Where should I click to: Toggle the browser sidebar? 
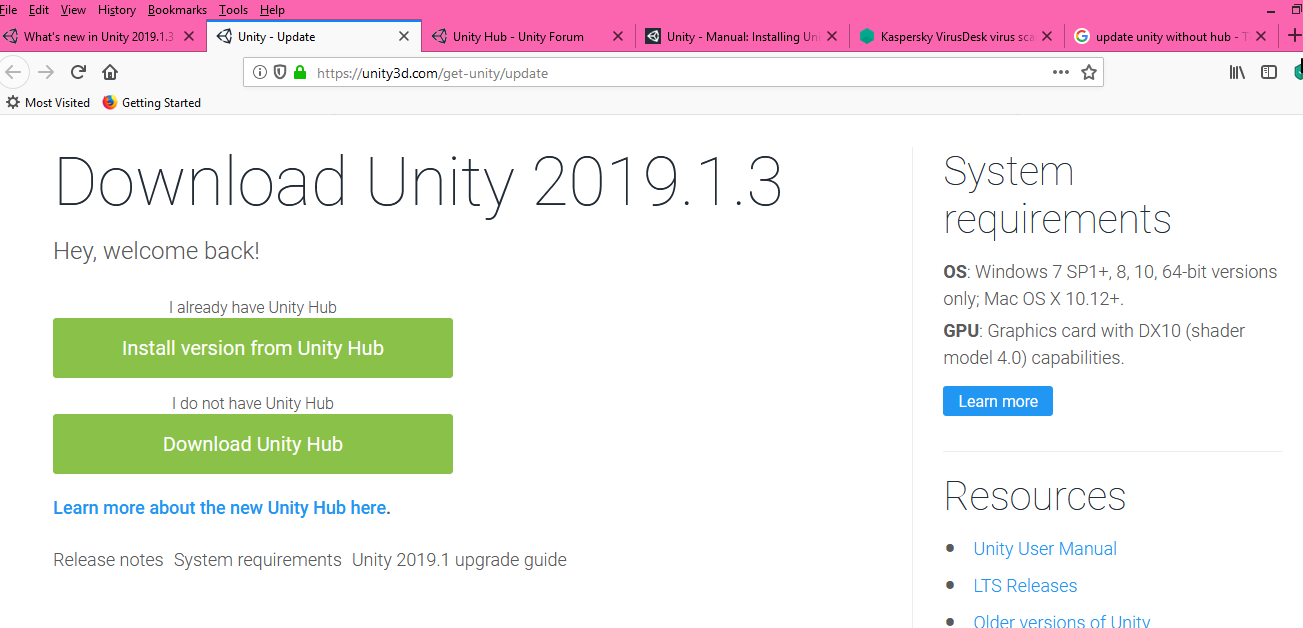tap(1268, 72)
